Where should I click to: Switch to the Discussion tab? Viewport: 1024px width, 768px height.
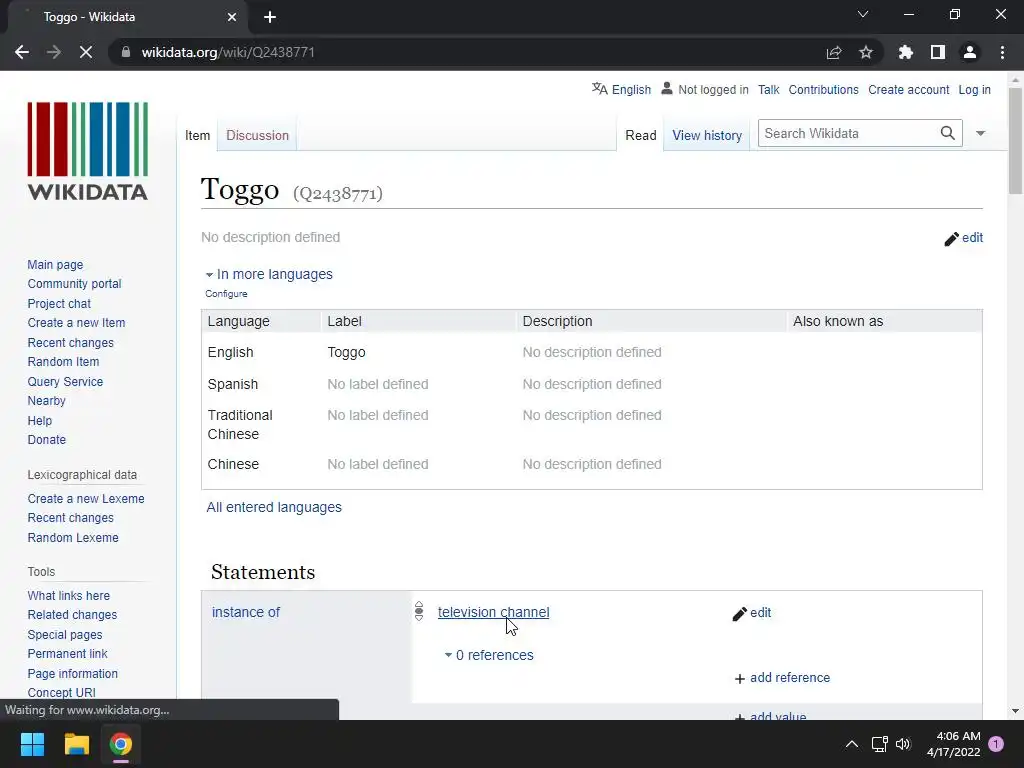[x=257, y=135]
